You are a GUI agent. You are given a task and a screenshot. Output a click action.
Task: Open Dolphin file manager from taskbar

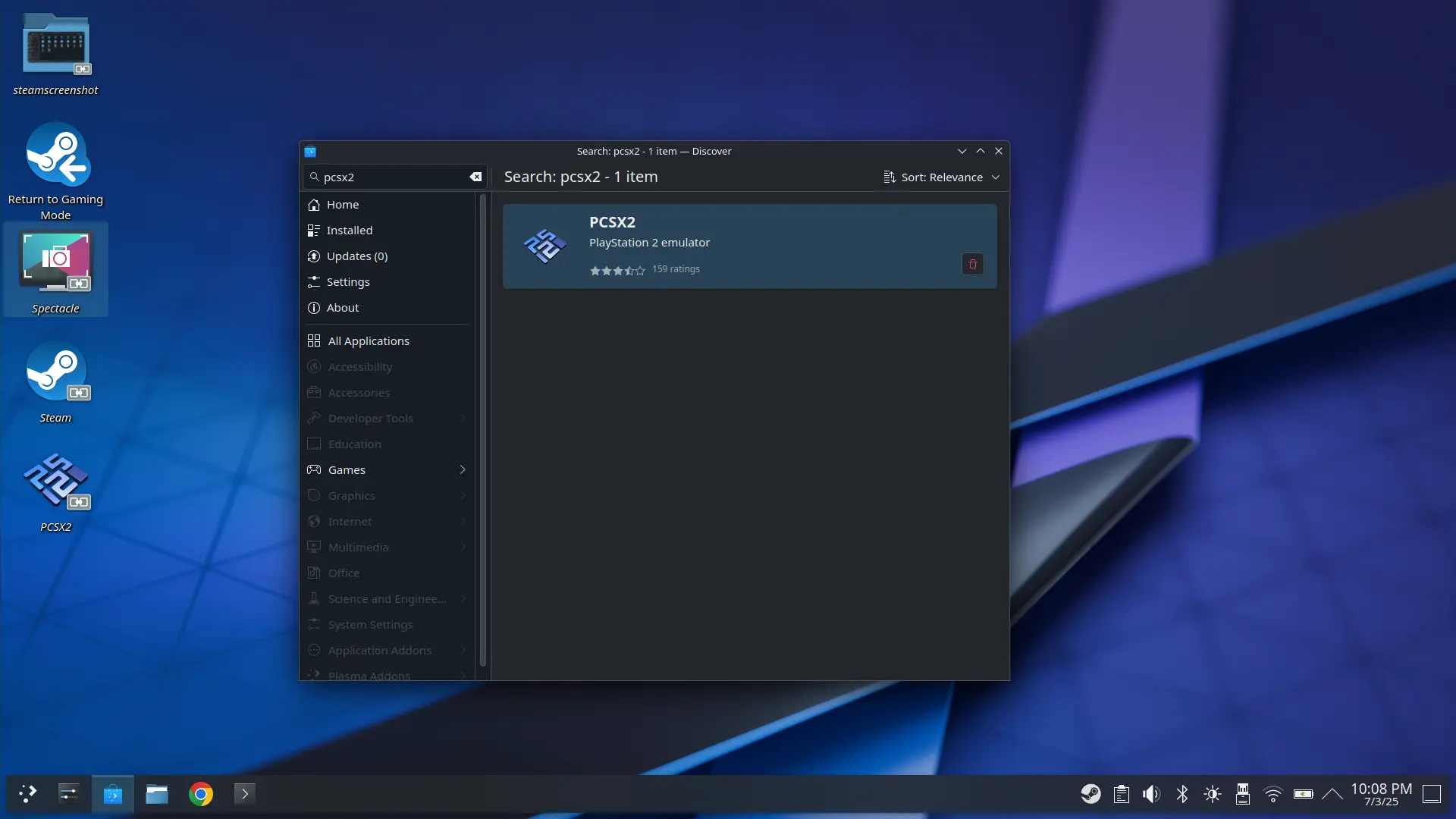[x=157, y=794]
